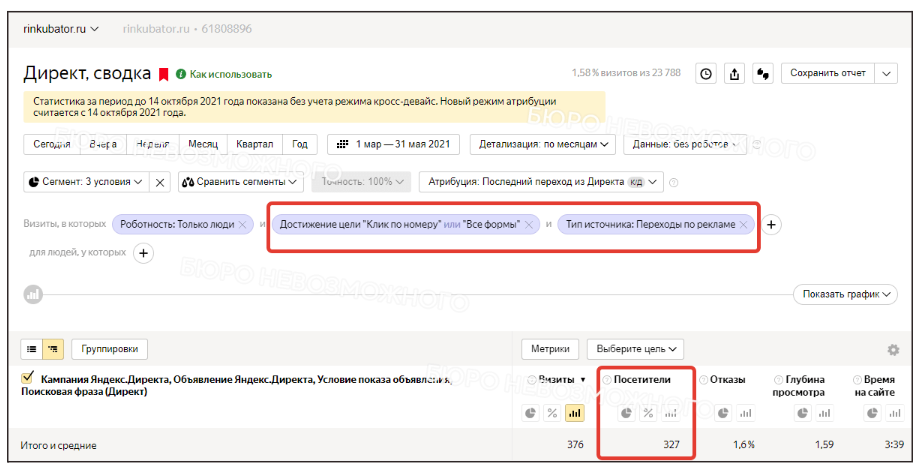Open the 'Группировки' button
918x472 pixels.
pyautogui.click(x=109, y=349)
